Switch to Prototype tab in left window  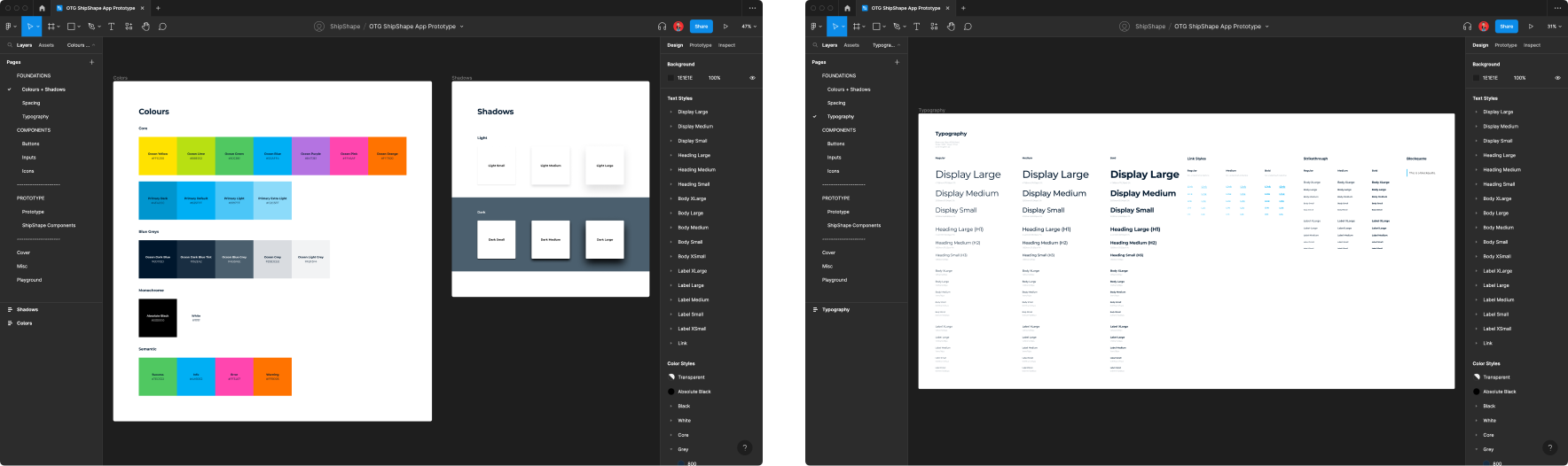tap(701, 45)
